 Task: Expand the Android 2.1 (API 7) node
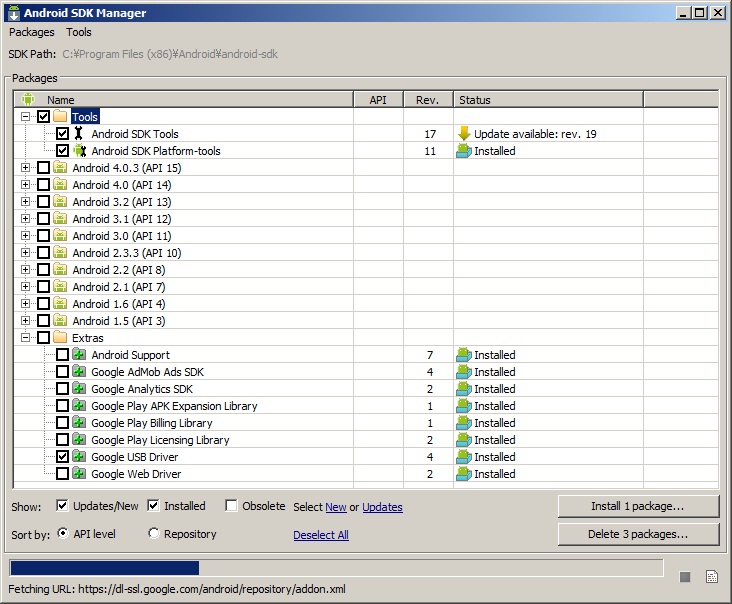click(26, 286)
